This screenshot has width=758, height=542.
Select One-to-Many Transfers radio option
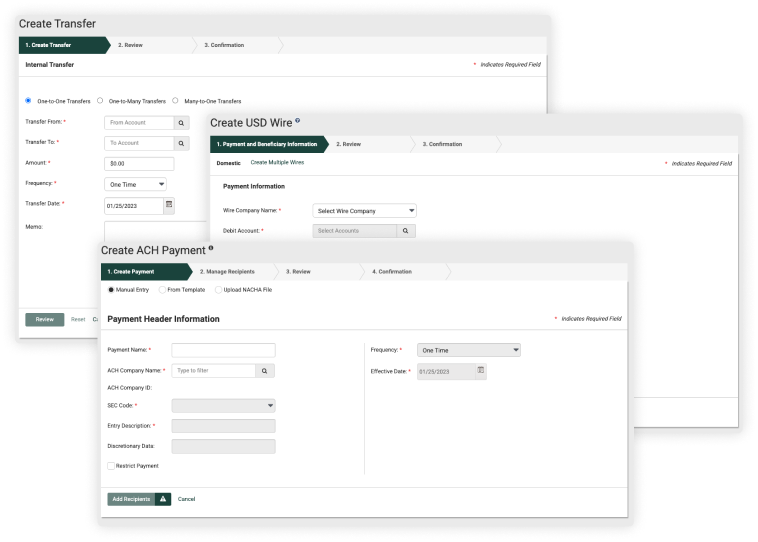[x=100, y=101]
